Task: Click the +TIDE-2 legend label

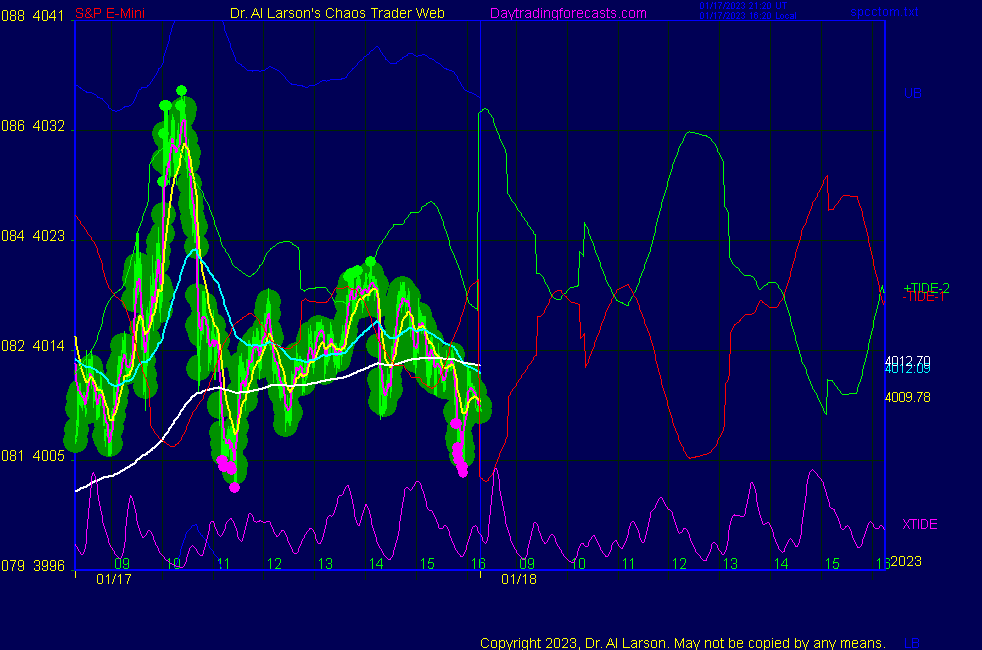Action: [926, 287]
